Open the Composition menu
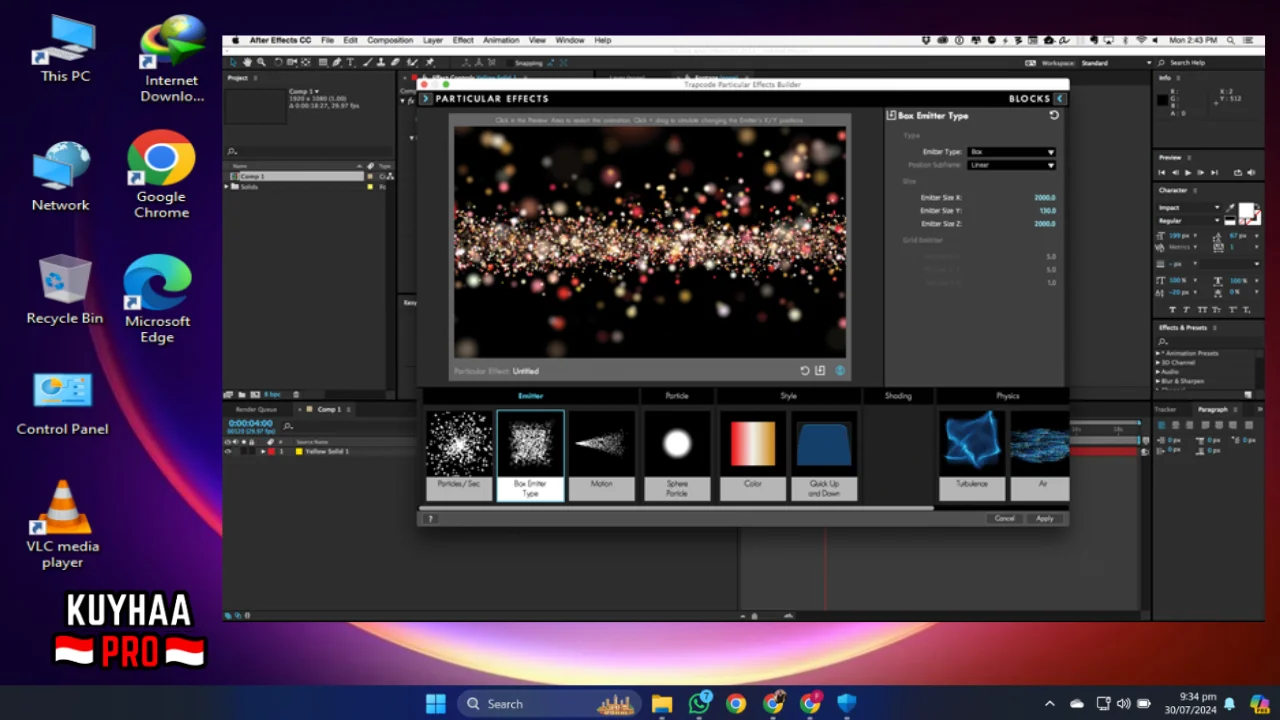This screenshot has width=1280, height=720. coord(390,41)
